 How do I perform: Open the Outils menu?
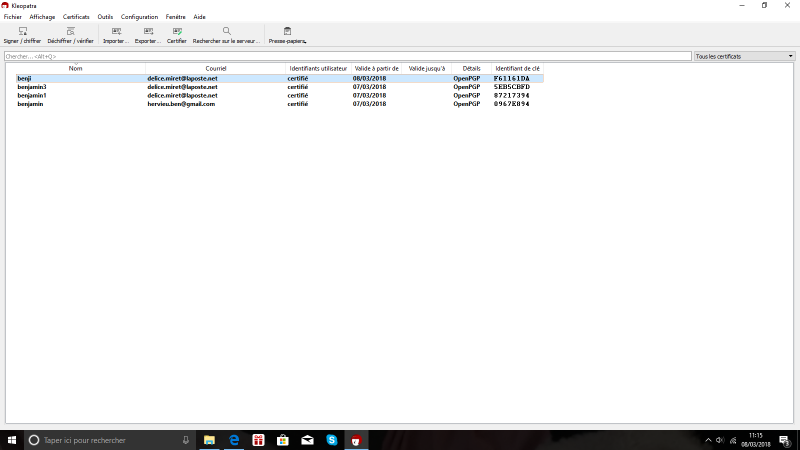click(x=105, y=17)
